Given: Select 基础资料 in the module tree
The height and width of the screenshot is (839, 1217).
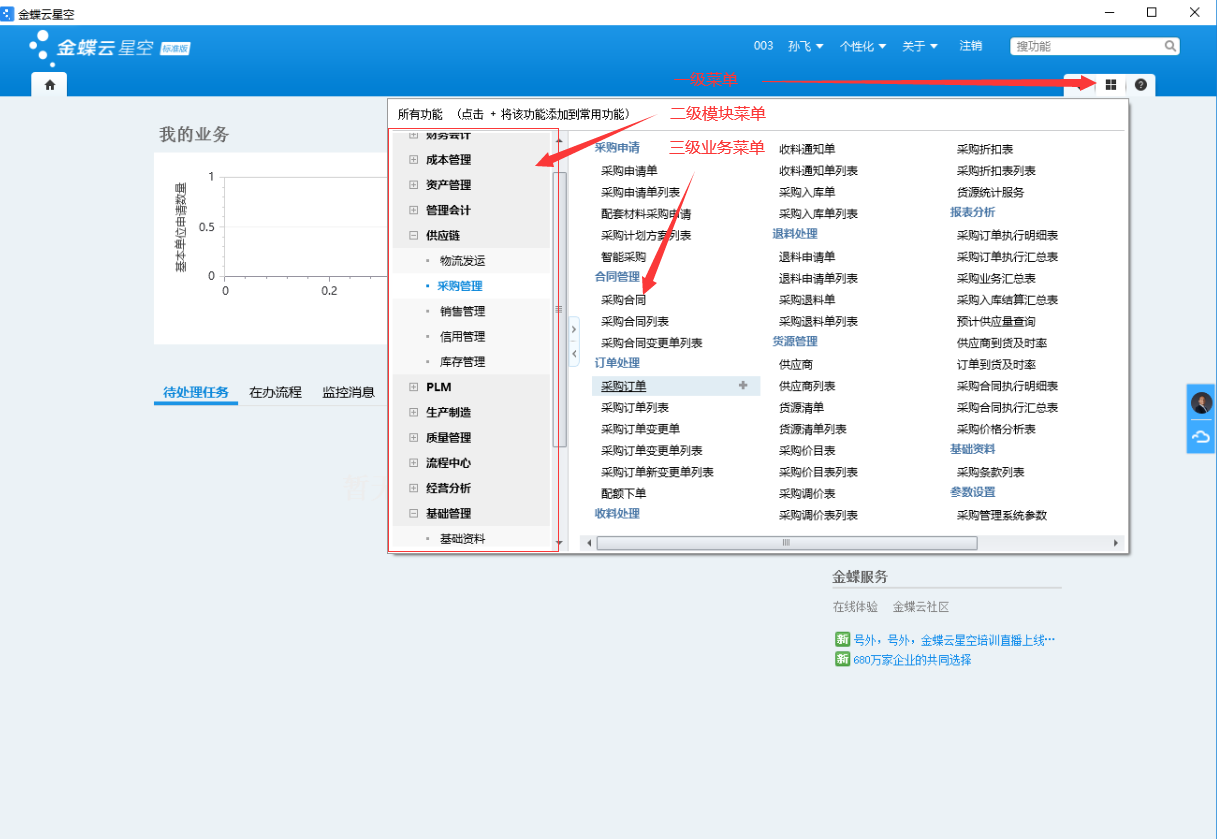Looking at the screenshot, I should click(x=462, y=539).
